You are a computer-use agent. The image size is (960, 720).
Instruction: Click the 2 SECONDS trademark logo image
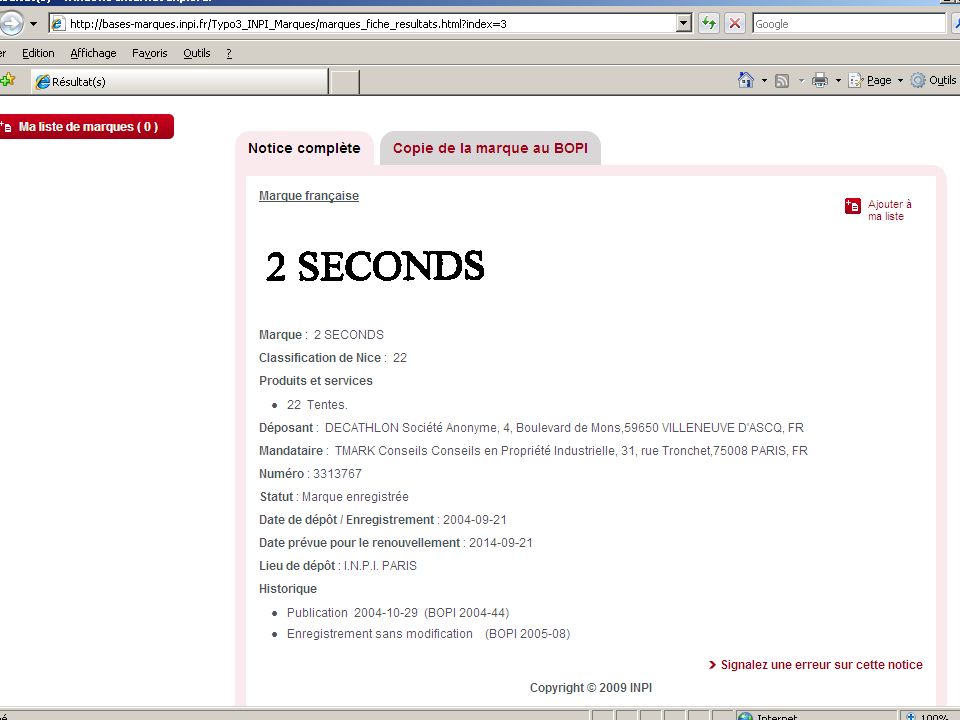(375, 266)
